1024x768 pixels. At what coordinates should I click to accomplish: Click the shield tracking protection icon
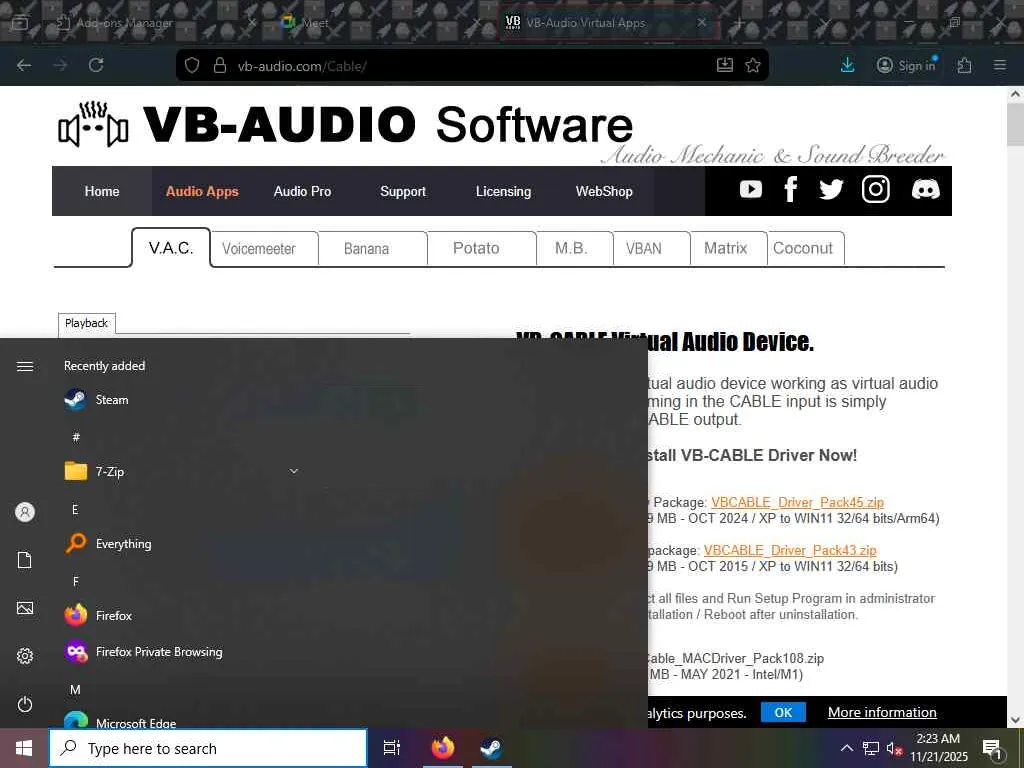pyautogui.click(x=192, y=65)
